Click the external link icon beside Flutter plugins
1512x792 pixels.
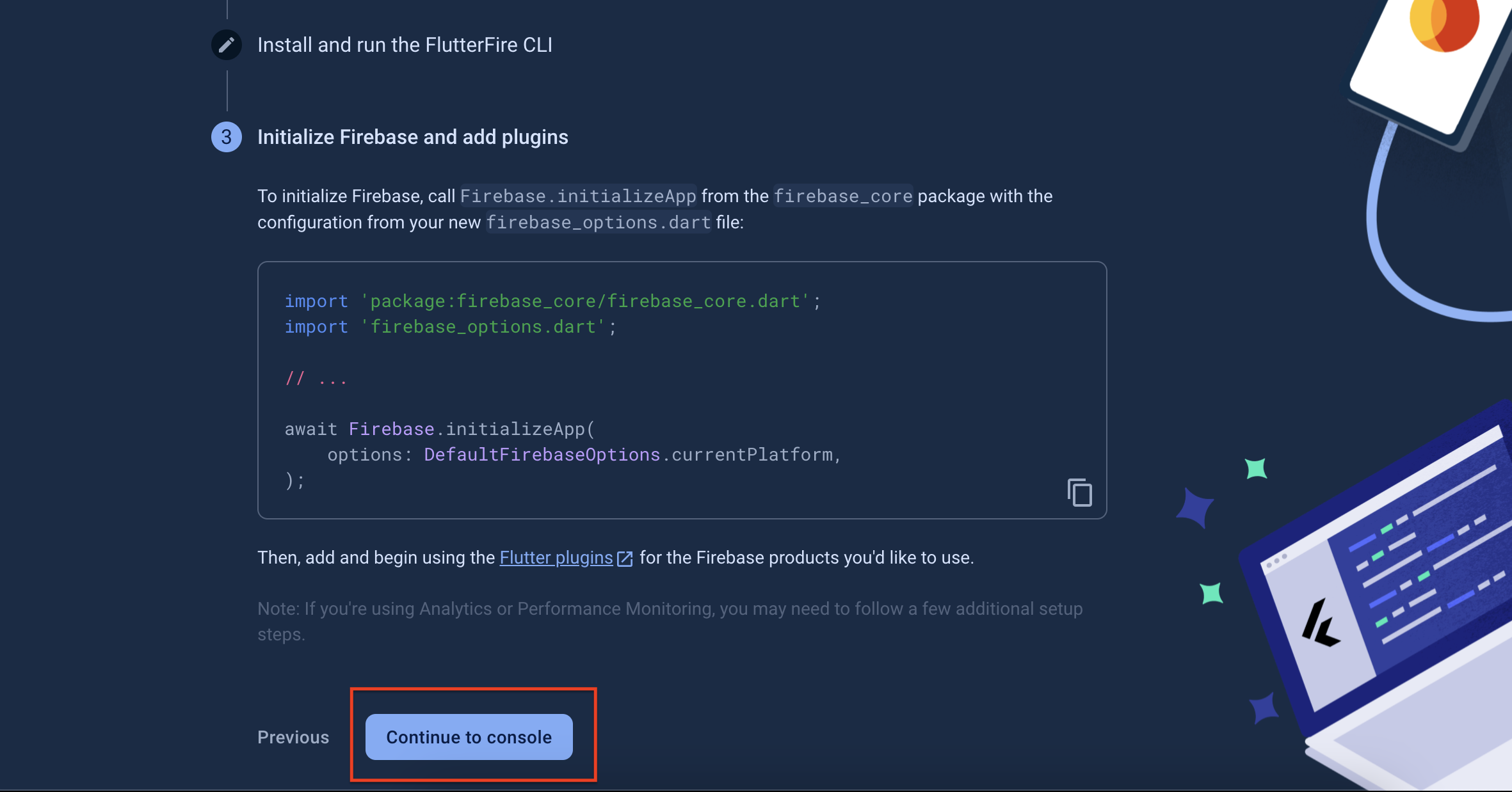click(625, 558)
